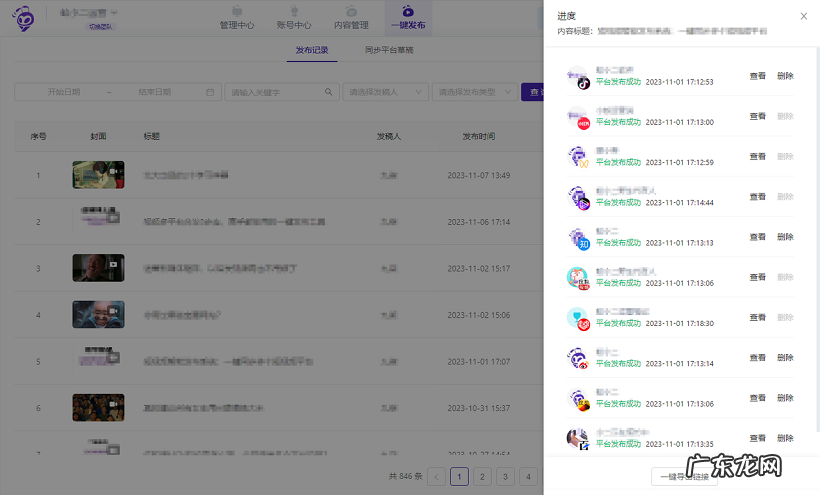Switch to the 同步平台草稿 tab
Image resolution: width=820 pixels, height=495 pixels.
(x=389, y=49)
